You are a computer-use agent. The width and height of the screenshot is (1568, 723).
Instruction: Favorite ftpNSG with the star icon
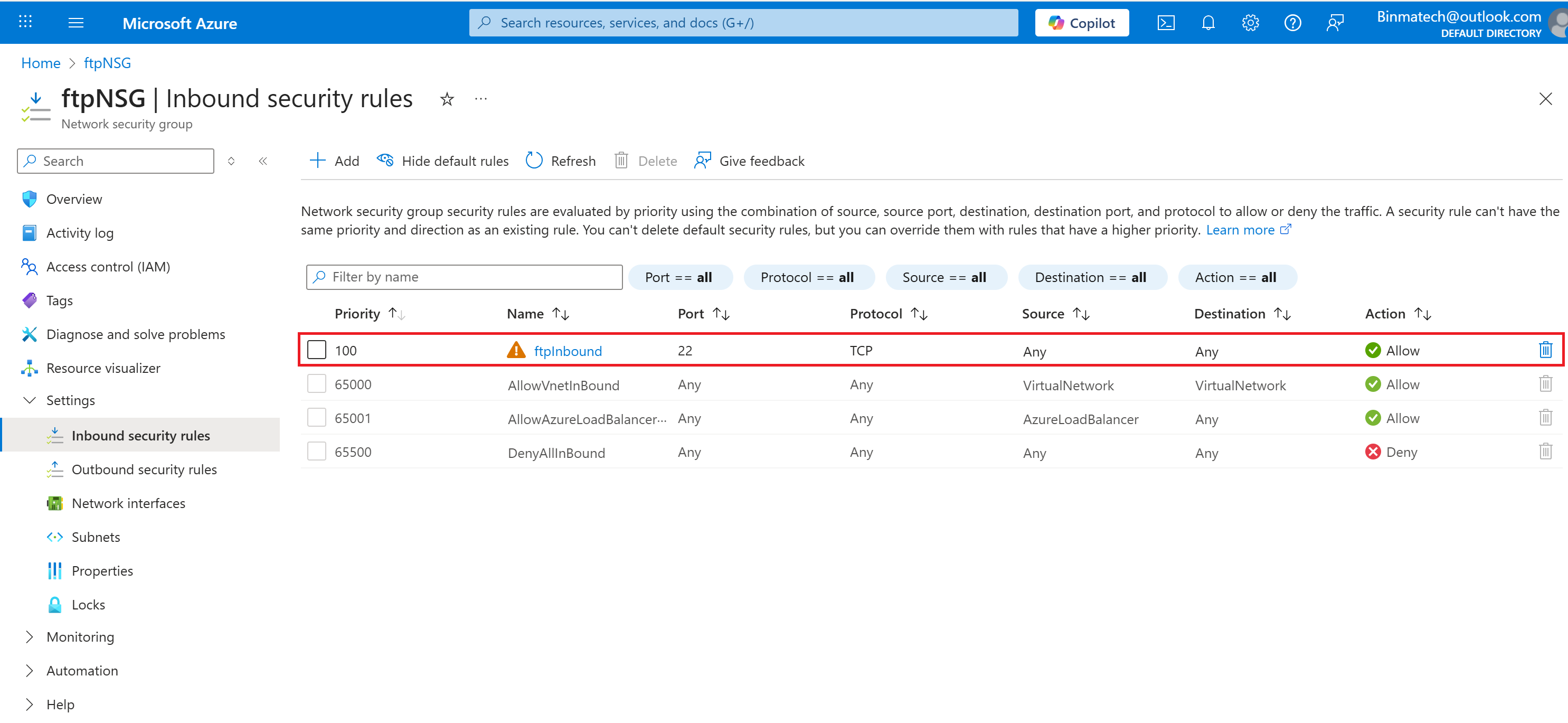click(447, 99)
